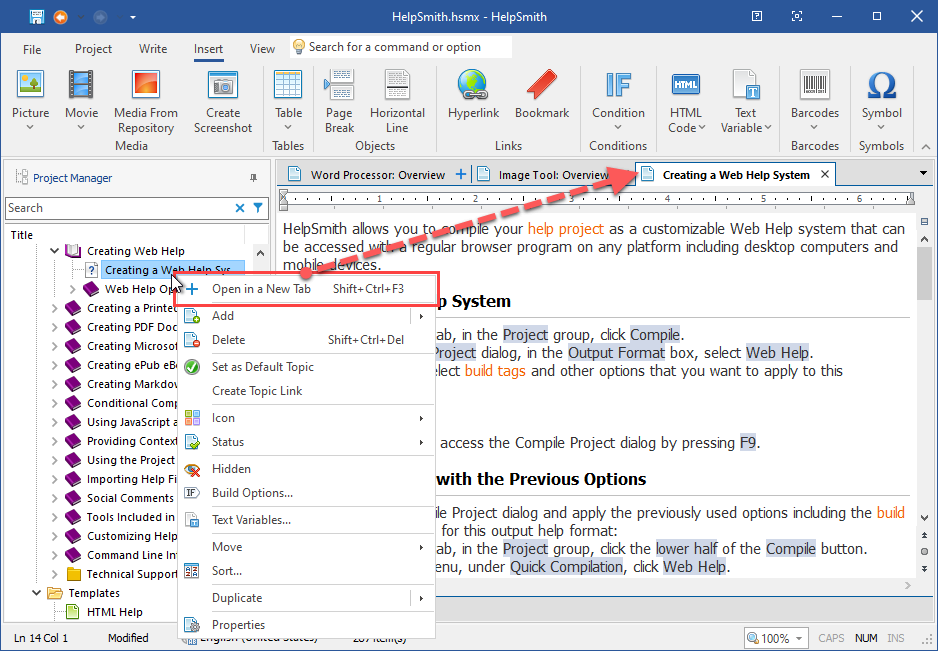The height and width of the screenshot is (651, 938).
Task: Close the Creating a Web Help System tab
Action: tap(825, 174)
